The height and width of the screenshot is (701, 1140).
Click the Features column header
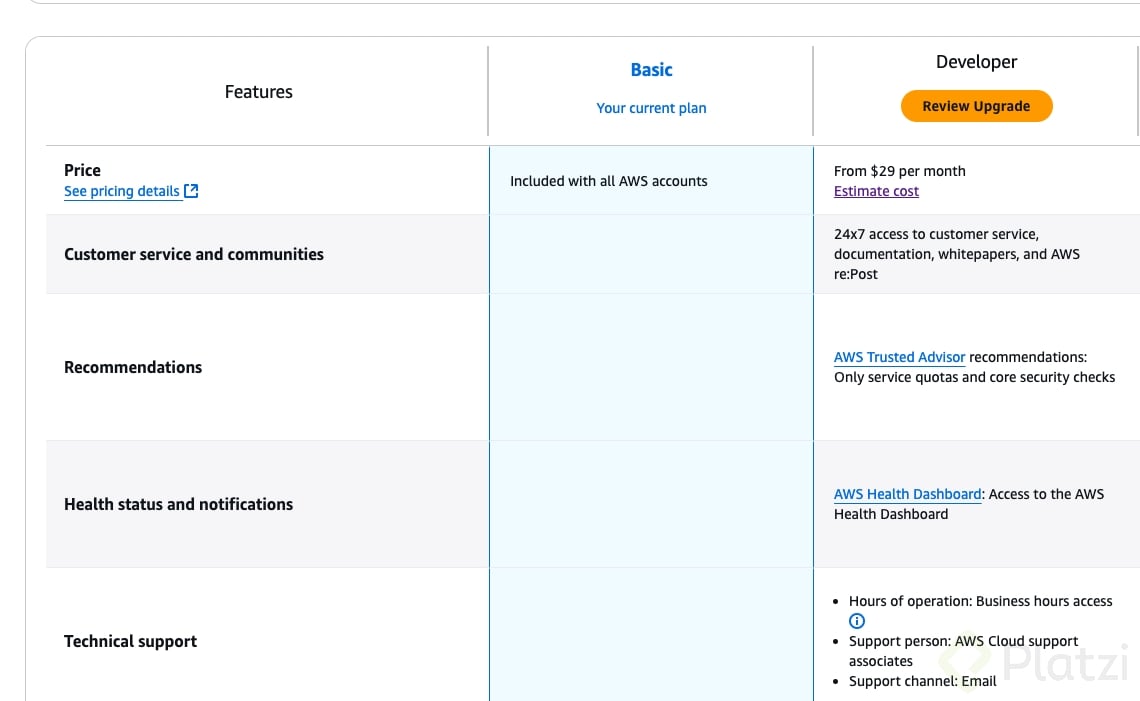coord(259,92)
